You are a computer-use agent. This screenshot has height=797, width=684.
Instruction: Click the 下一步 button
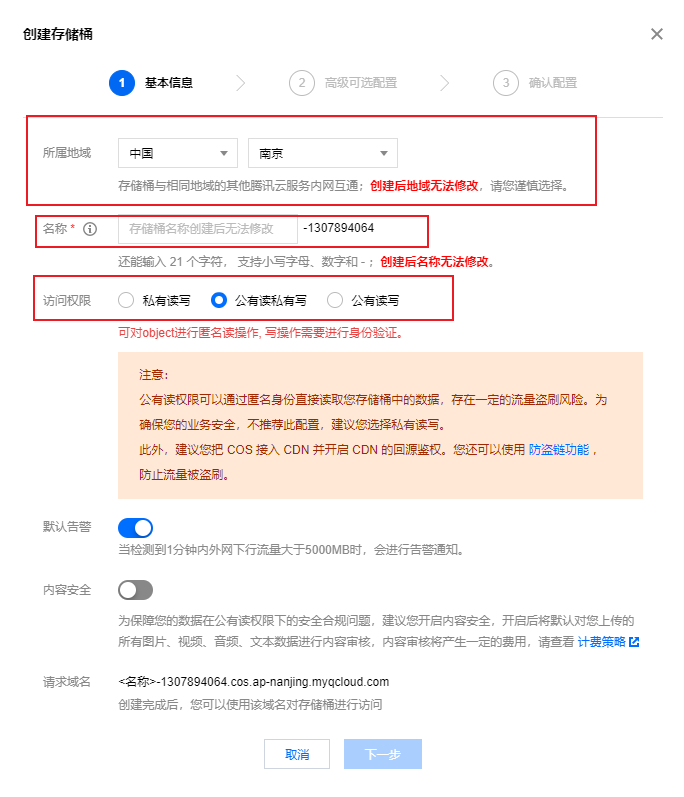383,754
